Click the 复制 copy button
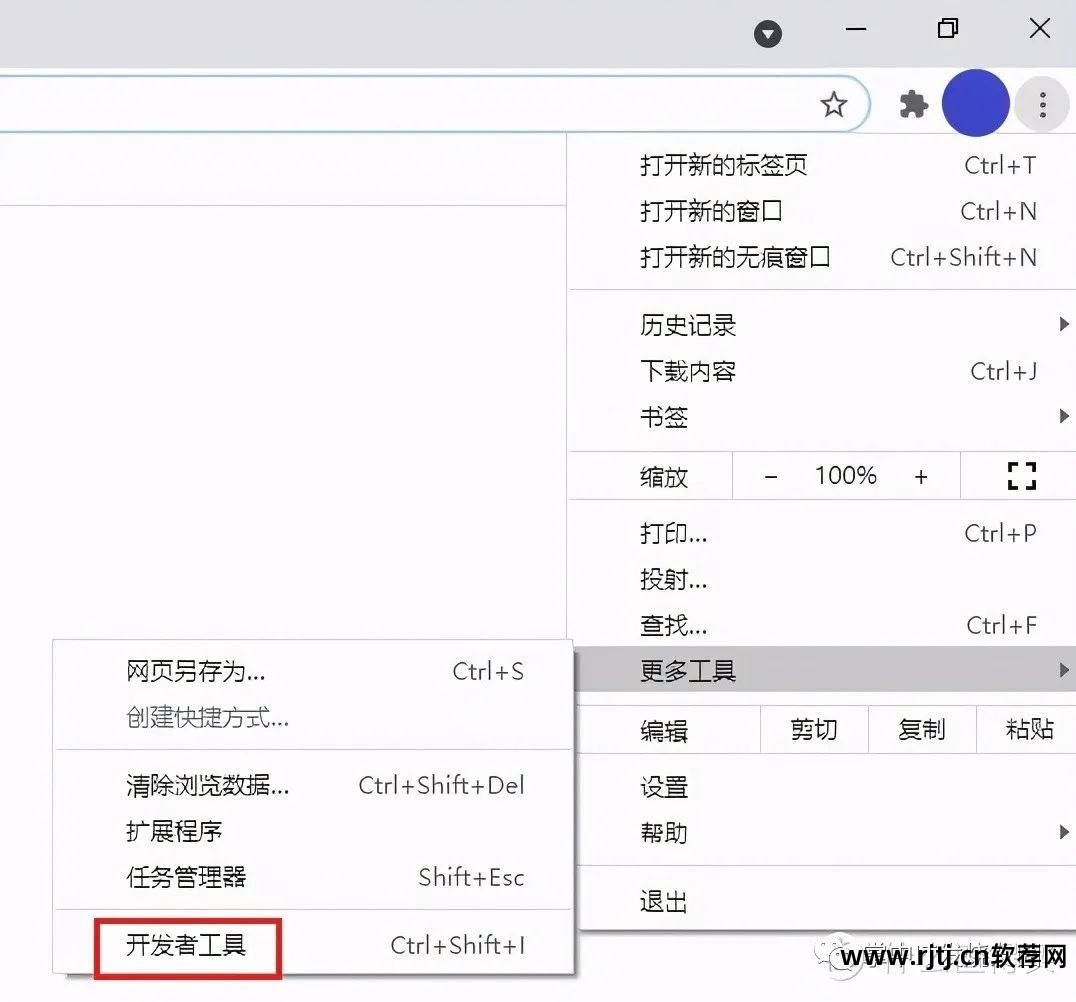The image size is (1076, 1002). 922,729
